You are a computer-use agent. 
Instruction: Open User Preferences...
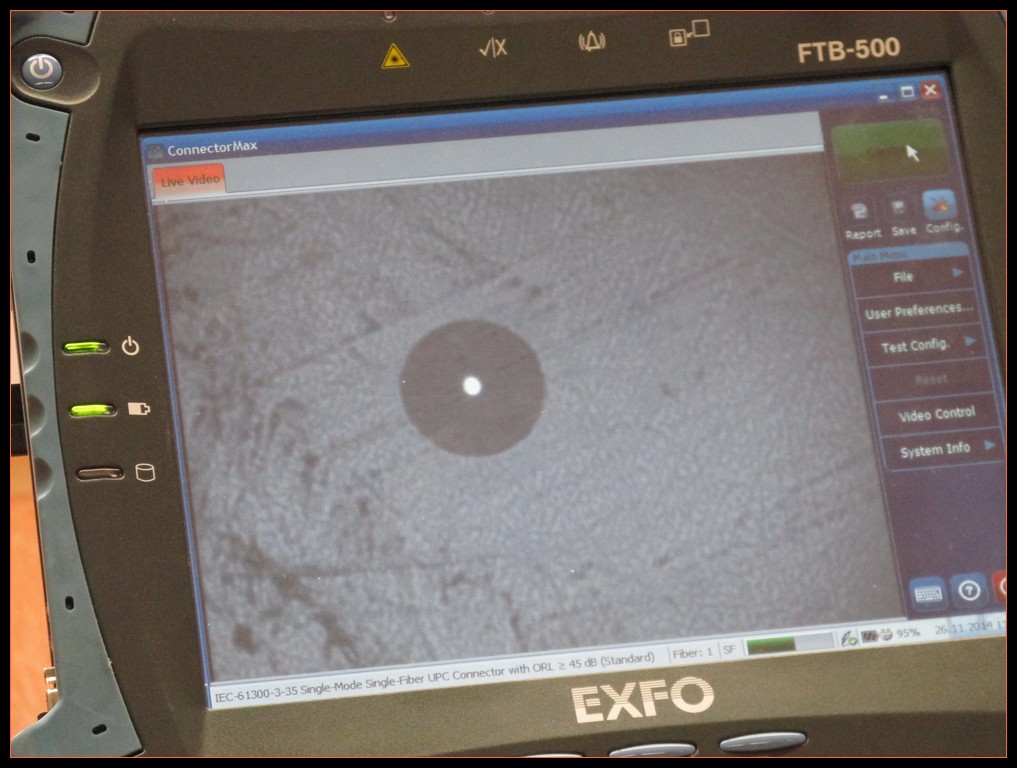(x=918, y=311)
